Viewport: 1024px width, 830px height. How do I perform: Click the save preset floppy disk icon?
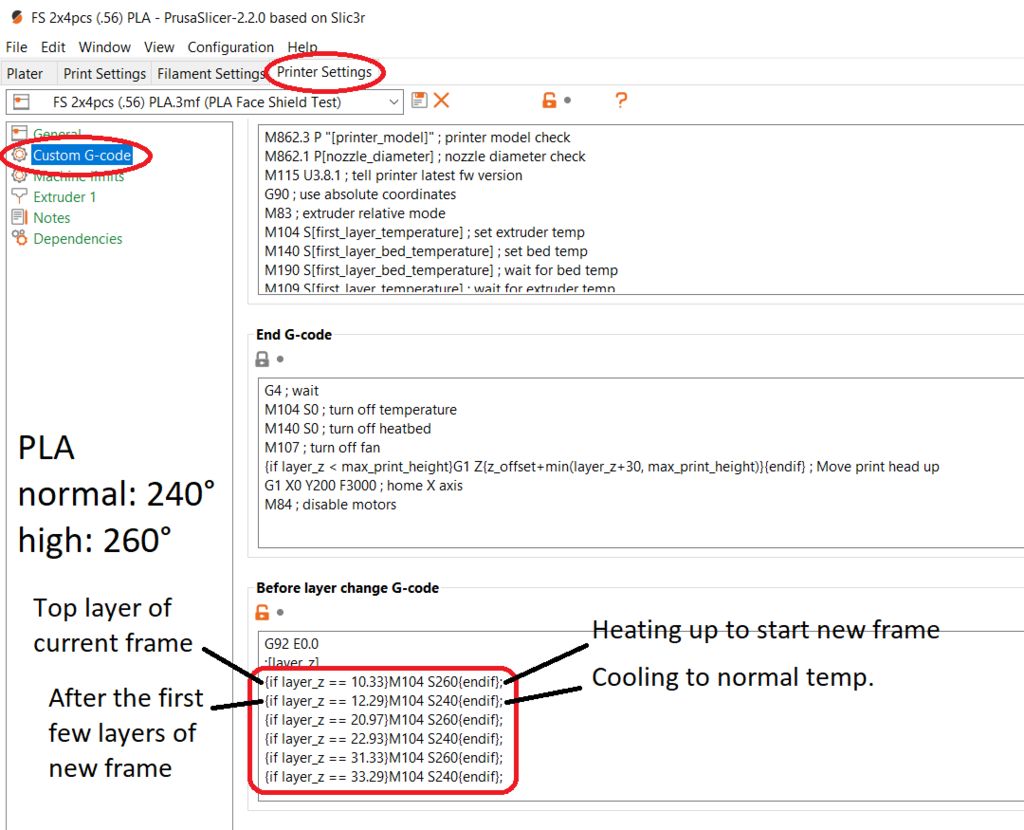click(x=419, y=100)
